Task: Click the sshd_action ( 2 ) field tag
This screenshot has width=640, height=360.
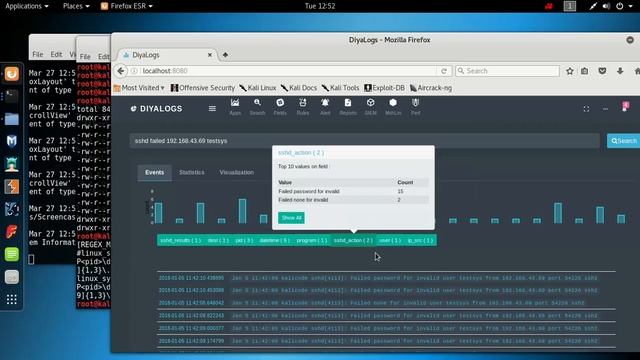Action: point(353,240)
